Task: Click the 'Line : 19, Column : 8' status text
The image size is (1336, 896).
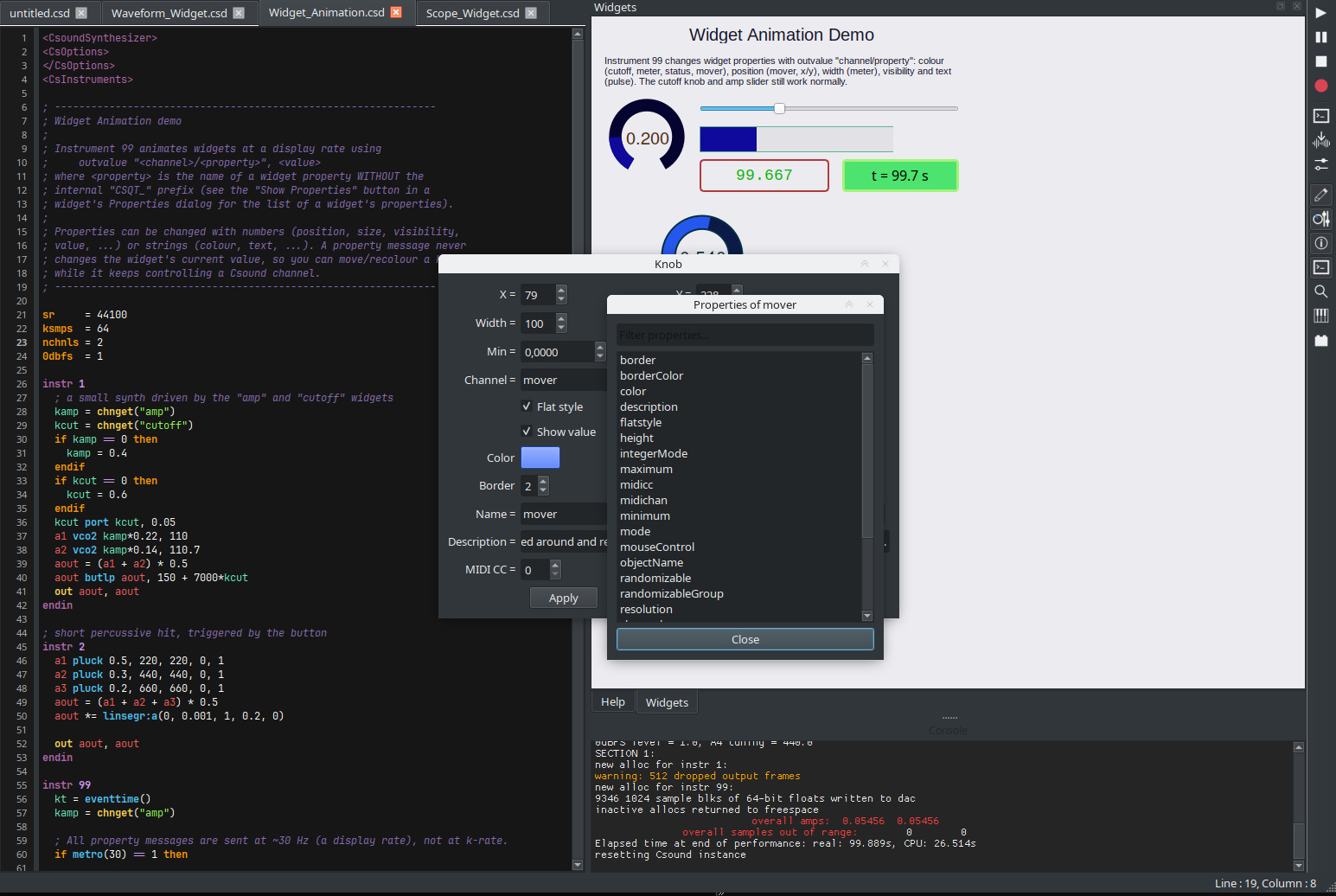Action: click(1265, 883)
